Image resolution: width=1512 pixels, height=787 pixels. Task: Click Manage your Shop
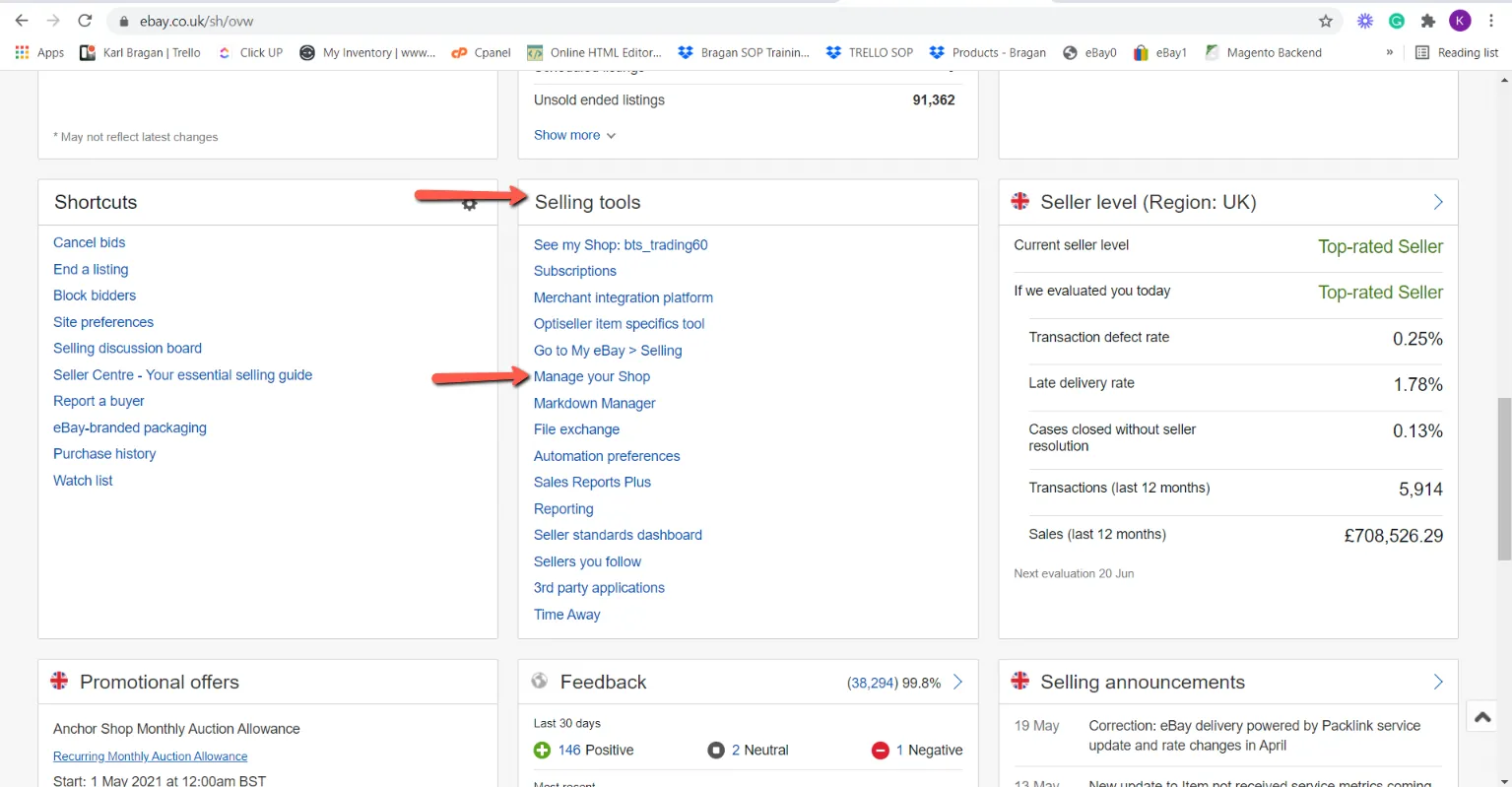[592, 376]
